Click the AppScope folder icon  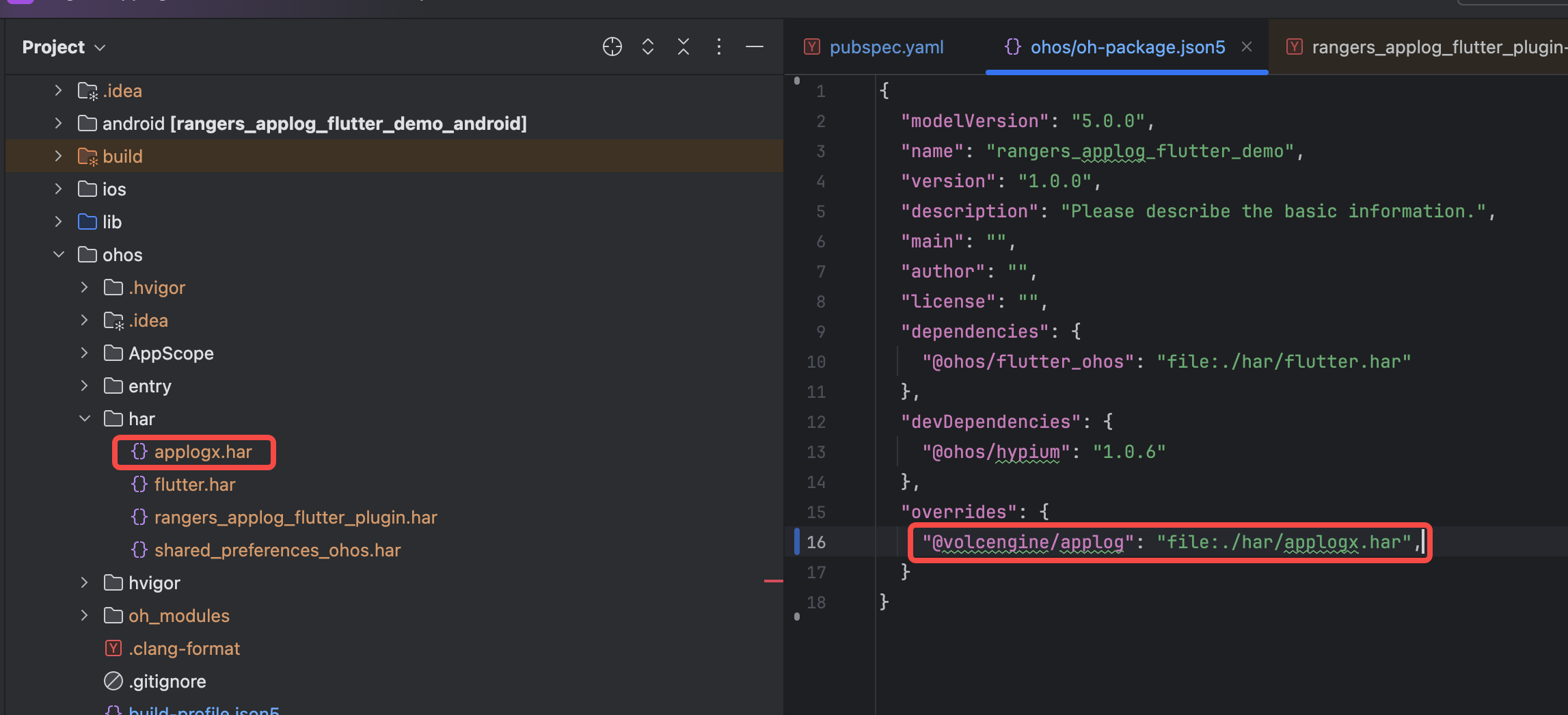113,353
